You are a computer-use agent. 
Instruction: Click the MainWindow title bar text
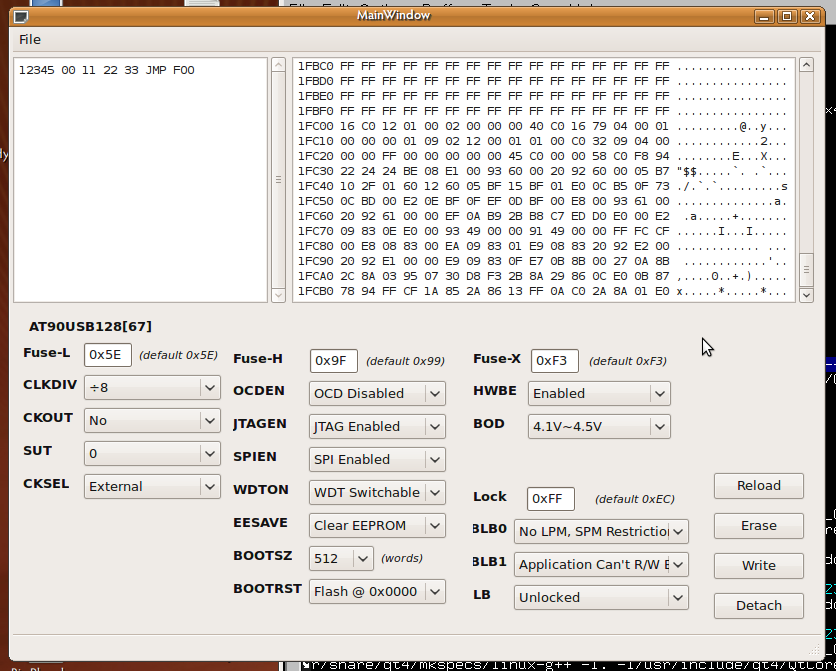393,15
